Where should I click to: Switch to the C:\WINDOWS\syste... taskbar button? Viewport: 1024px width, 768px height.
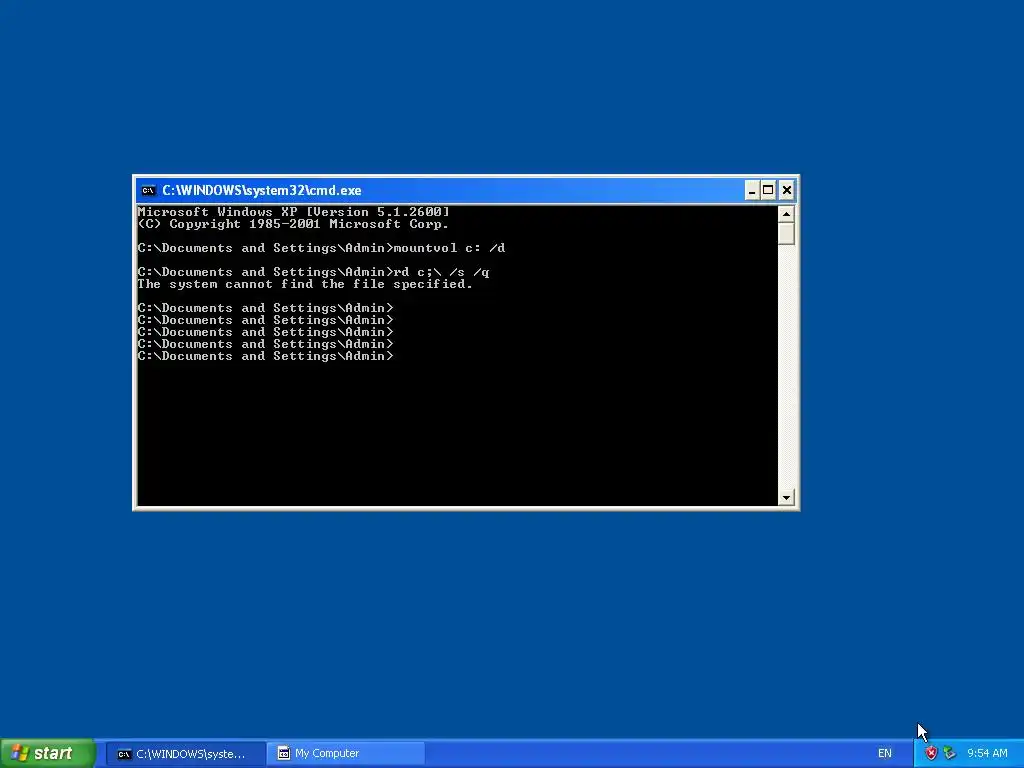[x=185, y=754]
